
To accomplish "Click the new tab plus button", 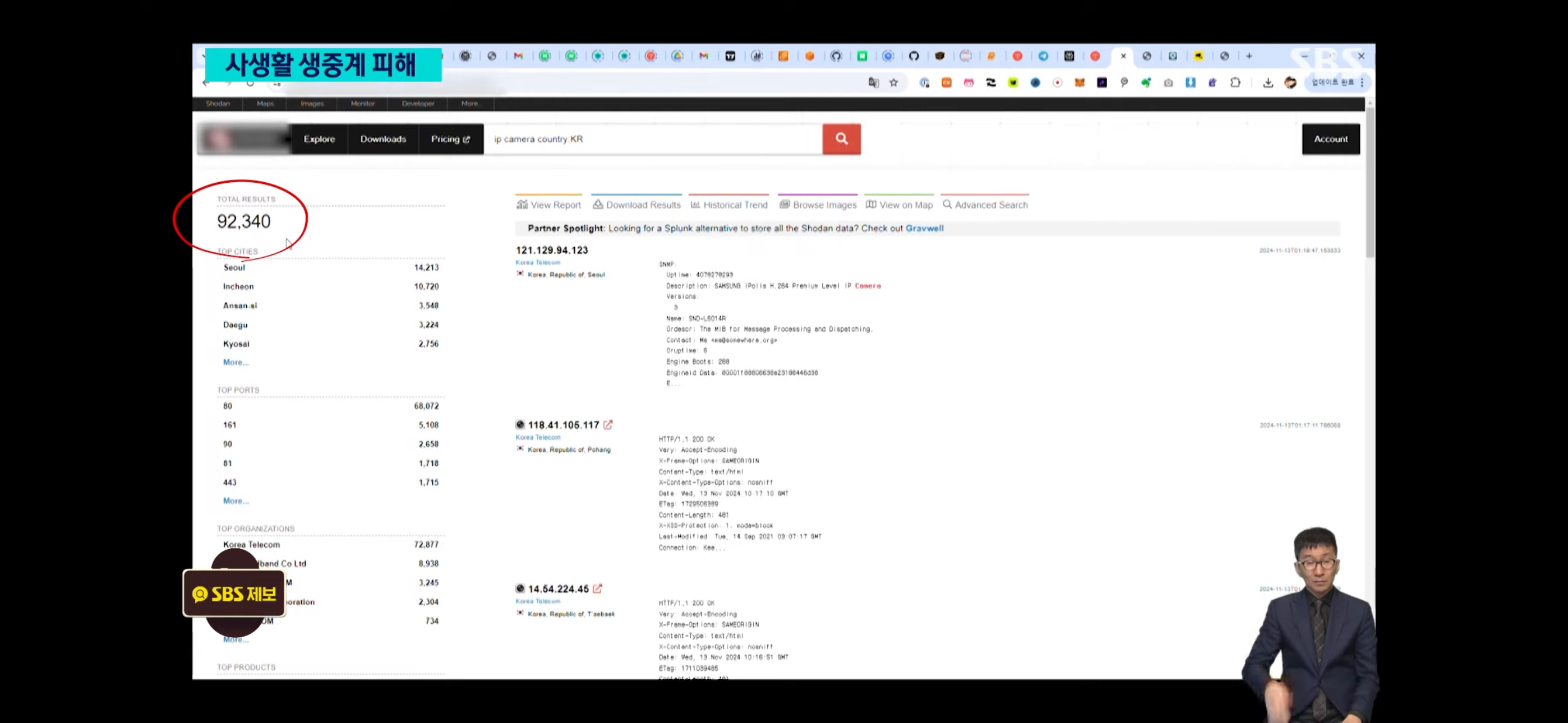I will [x=1249, y=56].
